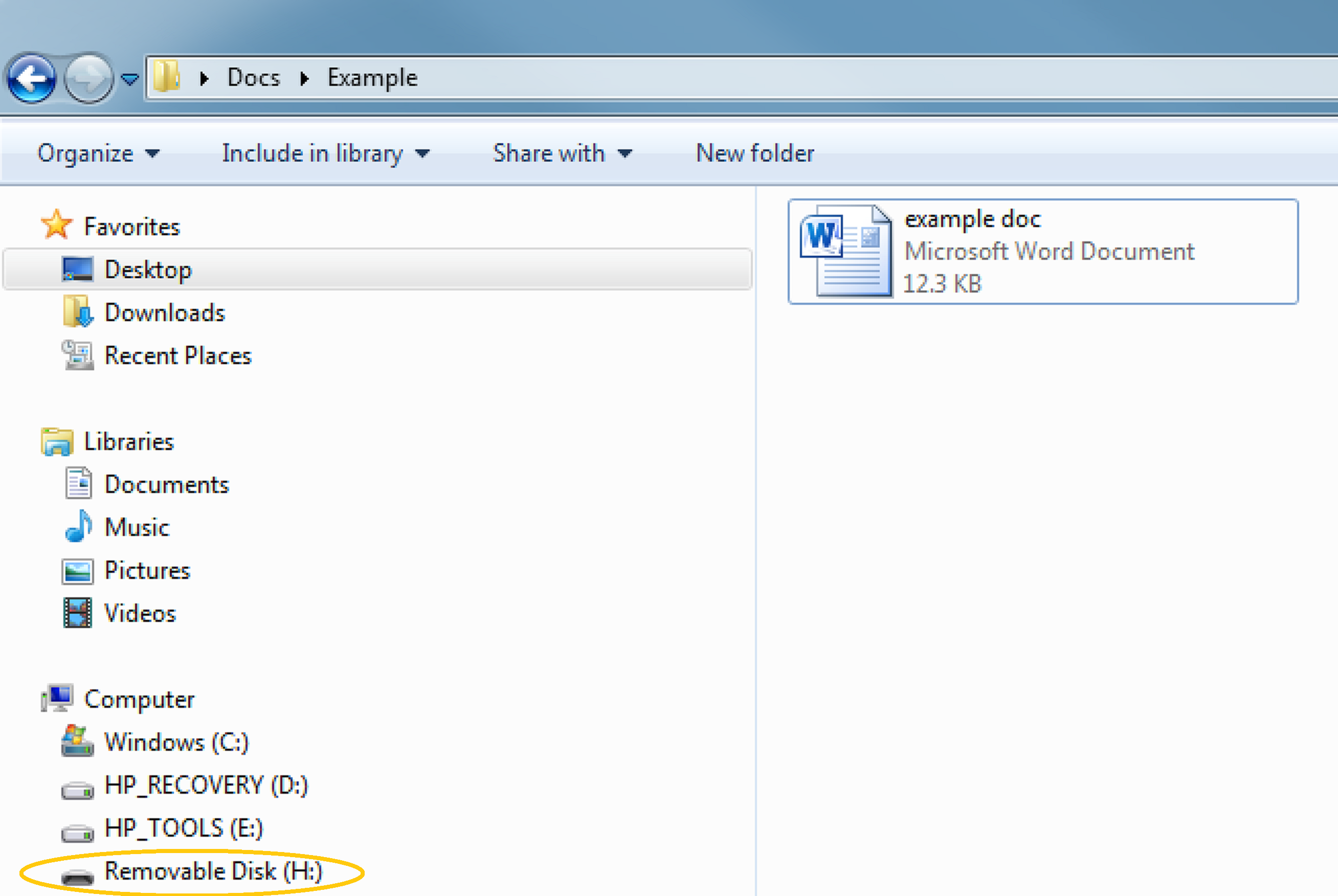Click the Documents library icon

78,483
